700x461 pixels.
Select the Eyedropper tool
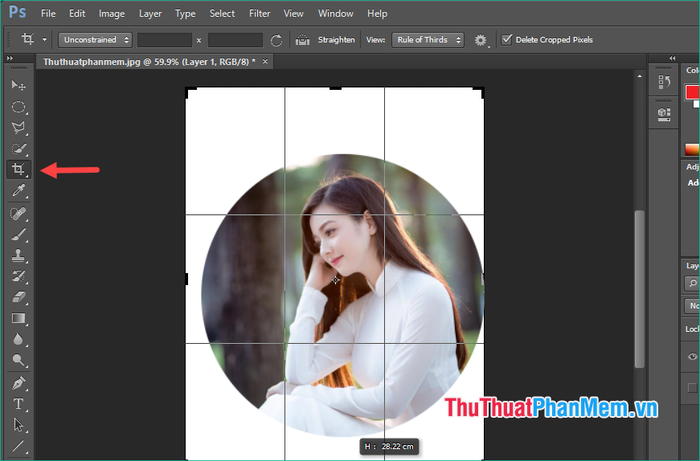[x=18, y=191]
